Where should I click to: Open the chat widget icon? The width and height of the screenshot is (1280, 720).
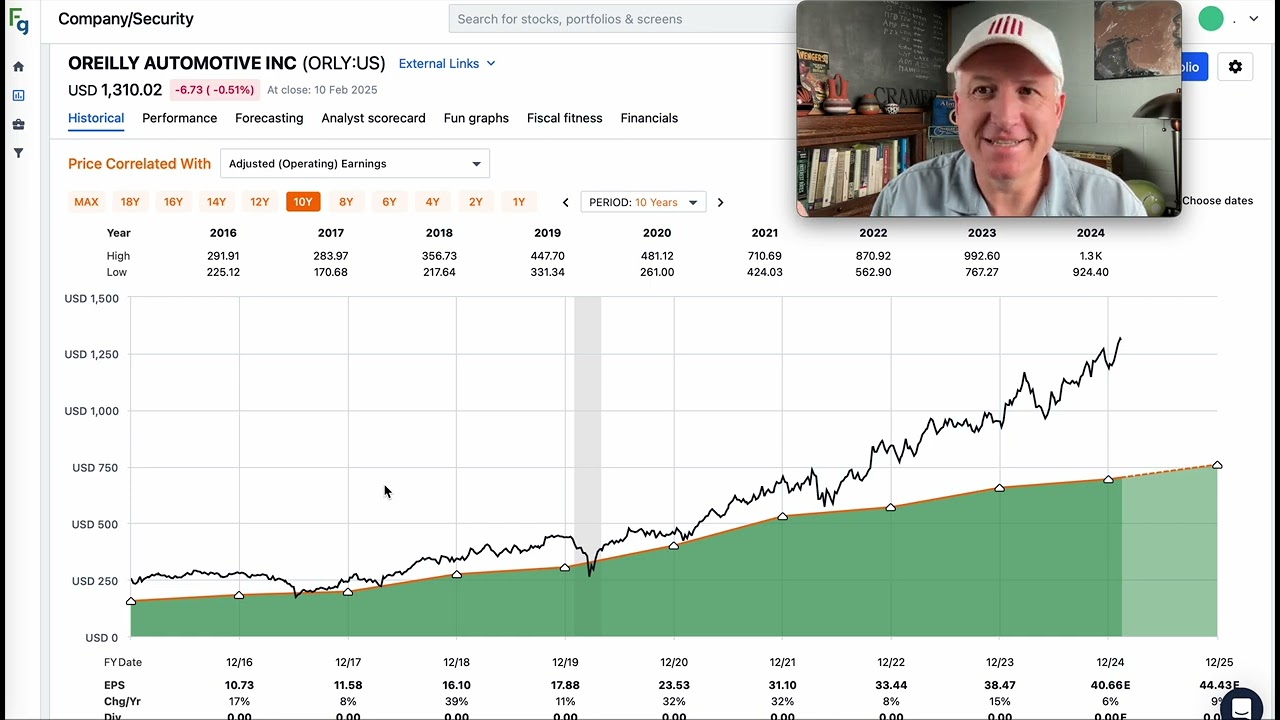click(1241, 706)
